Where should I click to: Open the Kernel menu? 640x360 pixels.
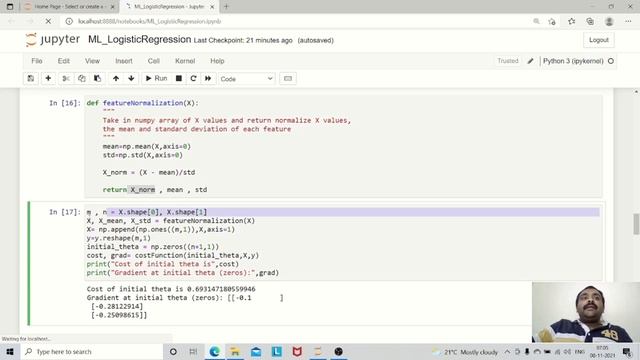185,61
